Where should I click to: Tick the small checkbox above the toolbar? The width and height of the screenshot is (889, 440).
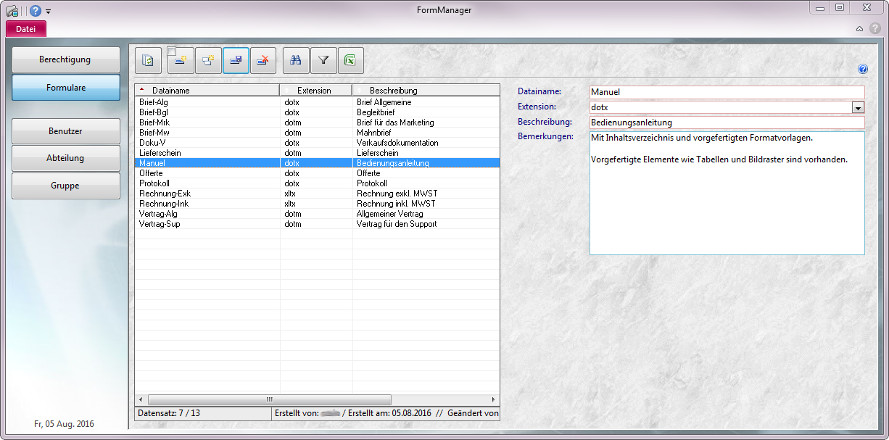[x=171, y=50]
